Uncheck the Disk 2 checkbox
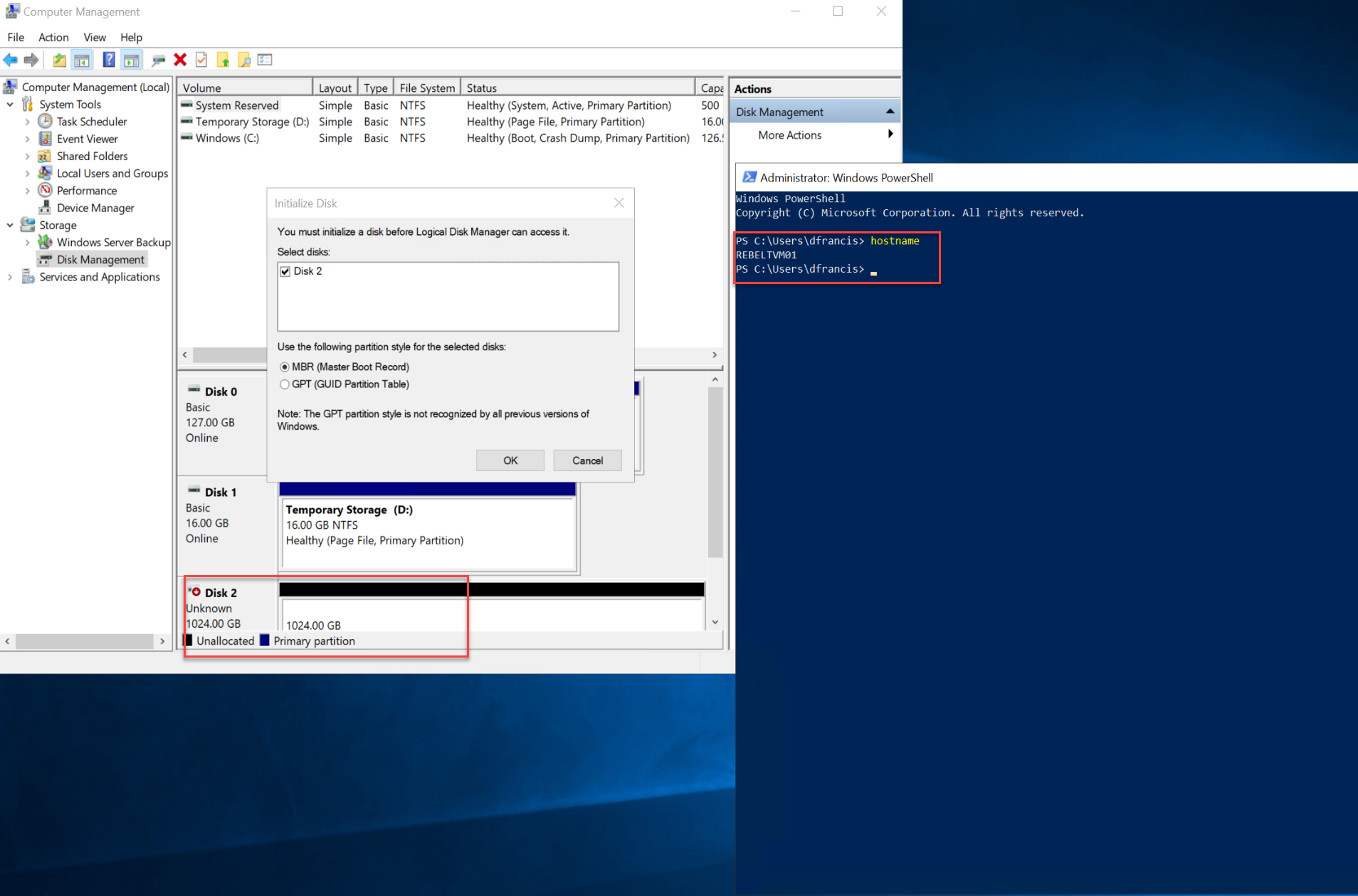Image resolution: width=1358 pixels, height=896 pixels. (285, 271)
